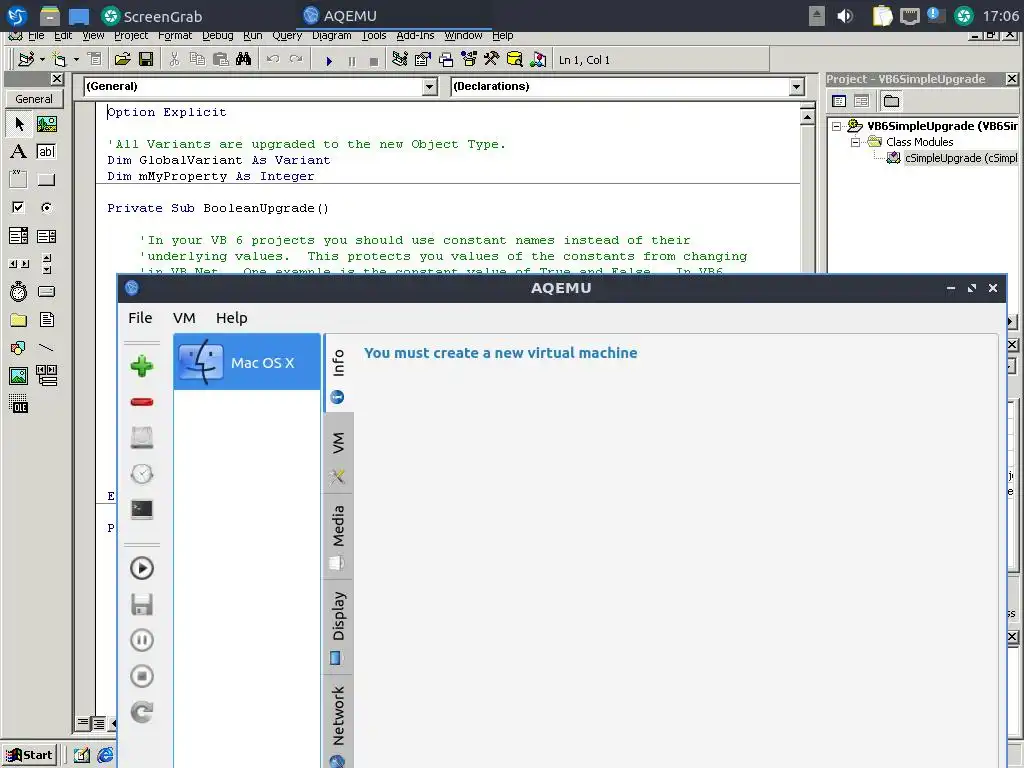1024x768 pixels.
Task: Switch to the Media tab in AQEMU
Action: click(338, 537)
